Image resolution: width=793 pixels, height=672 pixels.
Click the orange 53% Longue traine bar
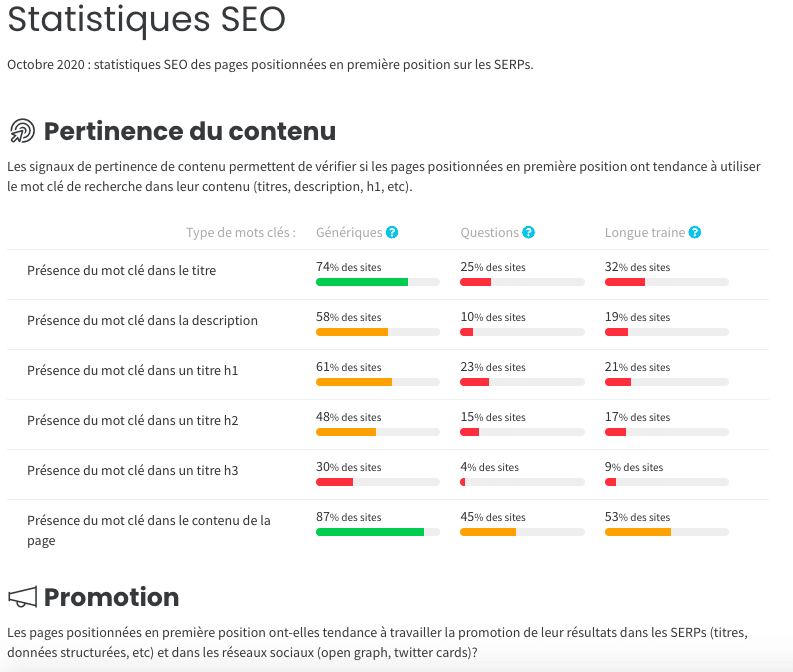click(638, 532)
